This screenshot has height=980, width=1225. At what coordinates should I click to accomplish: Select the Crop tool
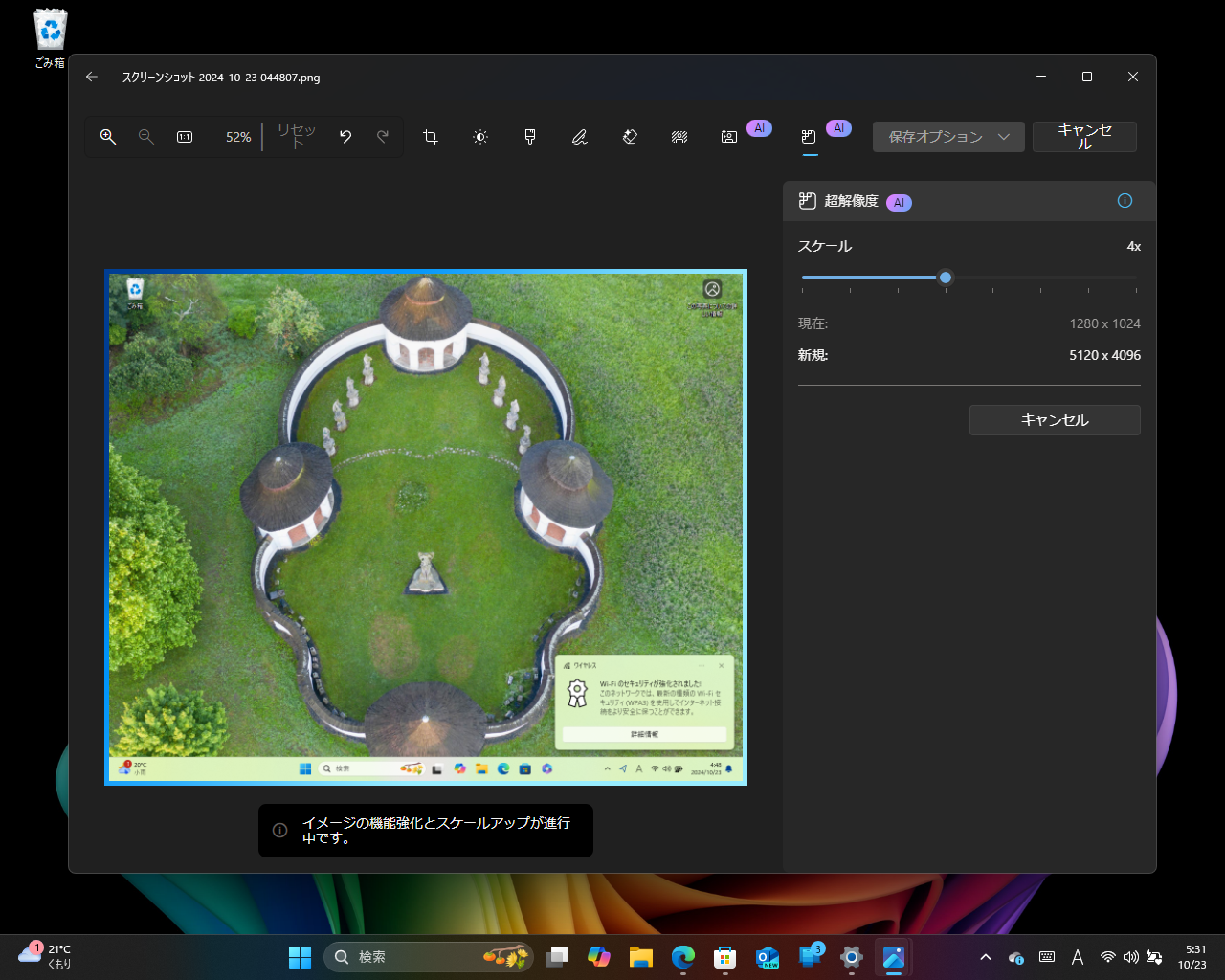coord(430,136)
